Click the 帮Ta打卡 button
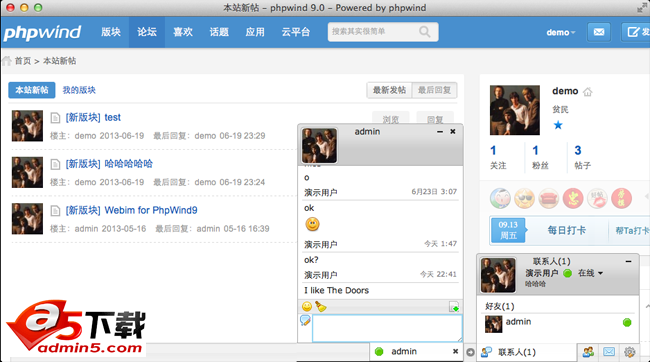650x362 pixels. coord(631,231)
